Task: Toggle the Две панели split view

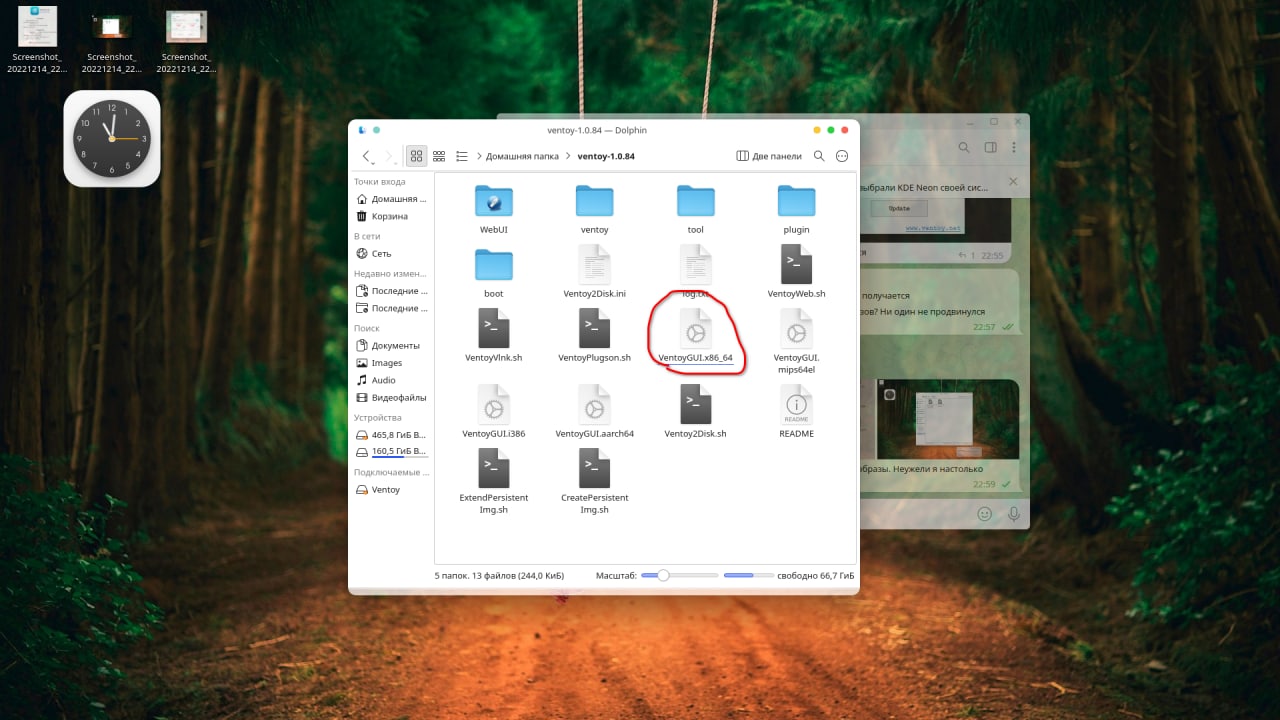Action: (769, 156)
